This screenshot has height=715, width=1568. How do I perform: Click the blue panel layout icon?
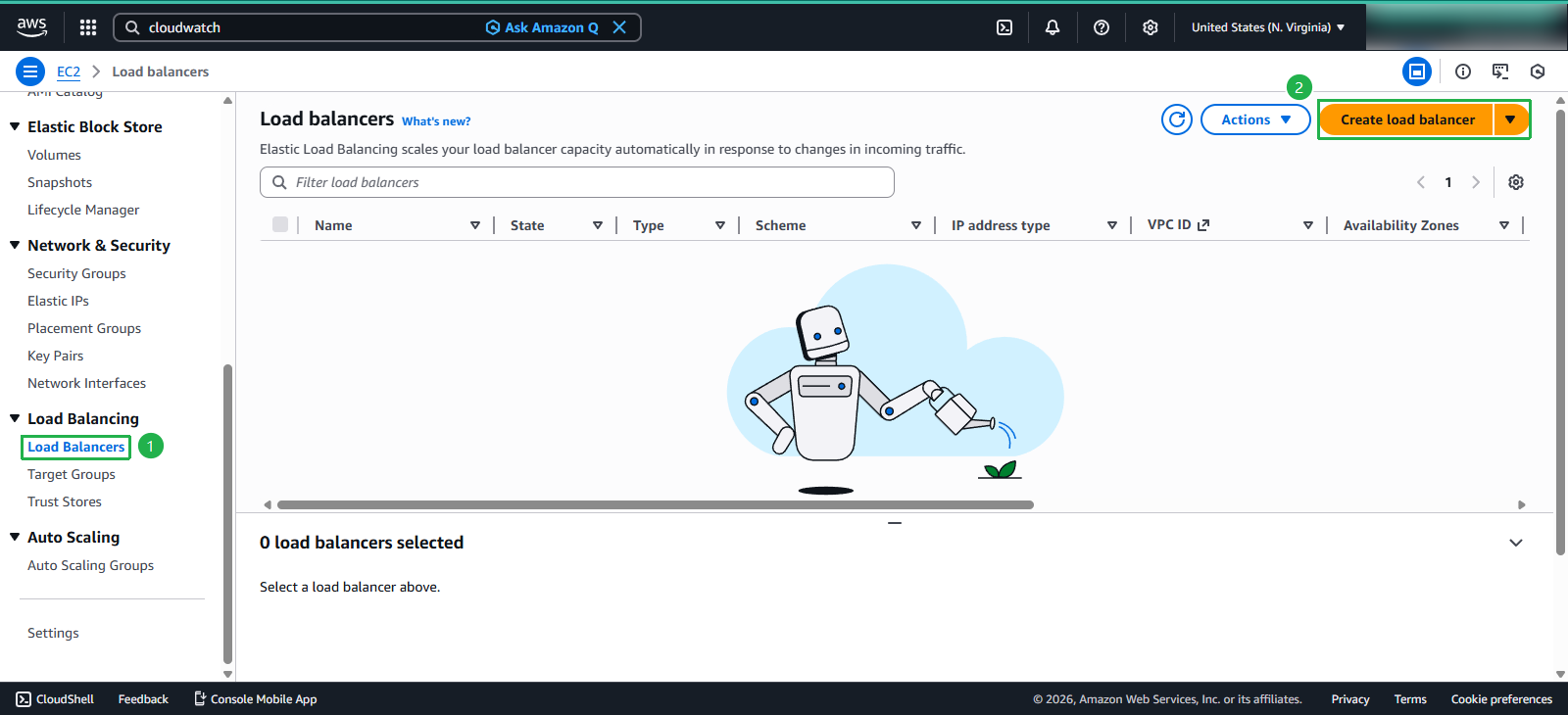coord(1417,71)
